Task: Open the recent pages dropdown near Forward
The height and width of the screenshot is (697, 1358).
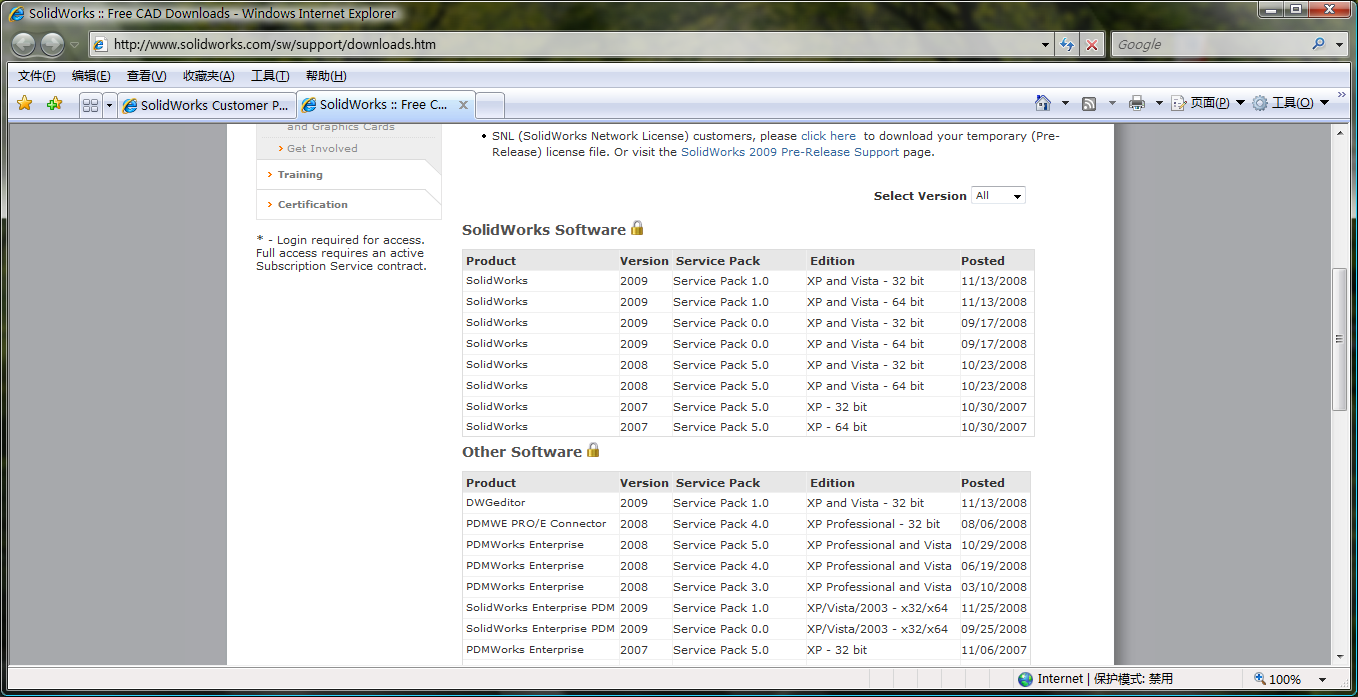Action: 74,45
